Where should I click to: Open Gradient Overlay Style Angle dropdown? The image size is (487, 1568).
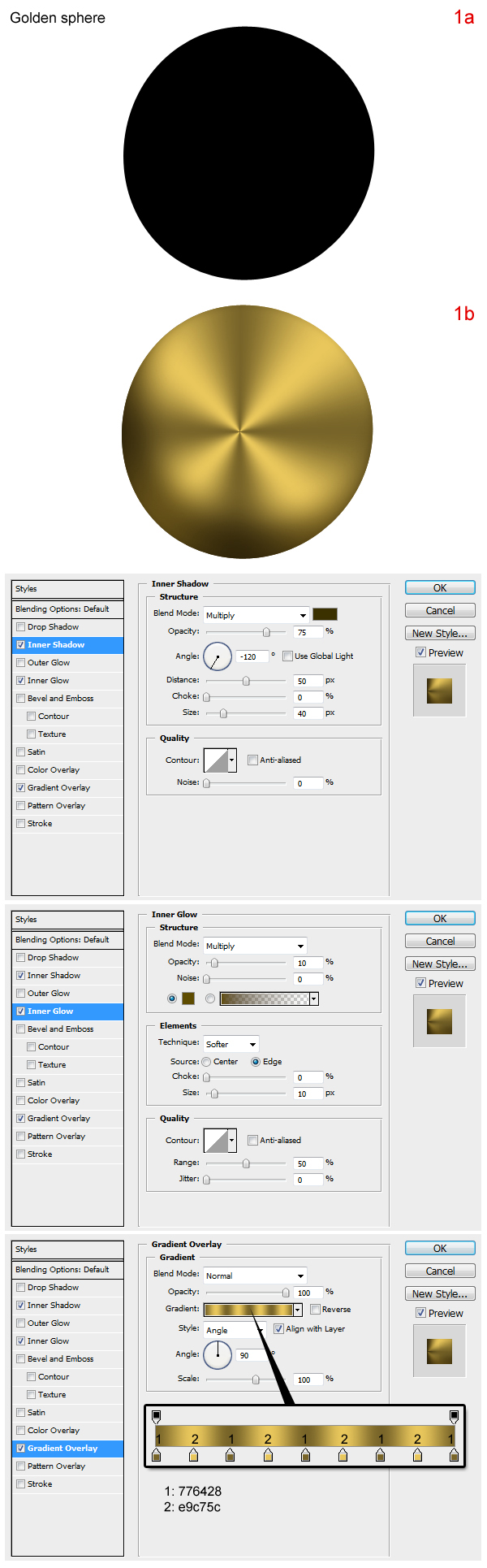click(x=235, y=1330)
